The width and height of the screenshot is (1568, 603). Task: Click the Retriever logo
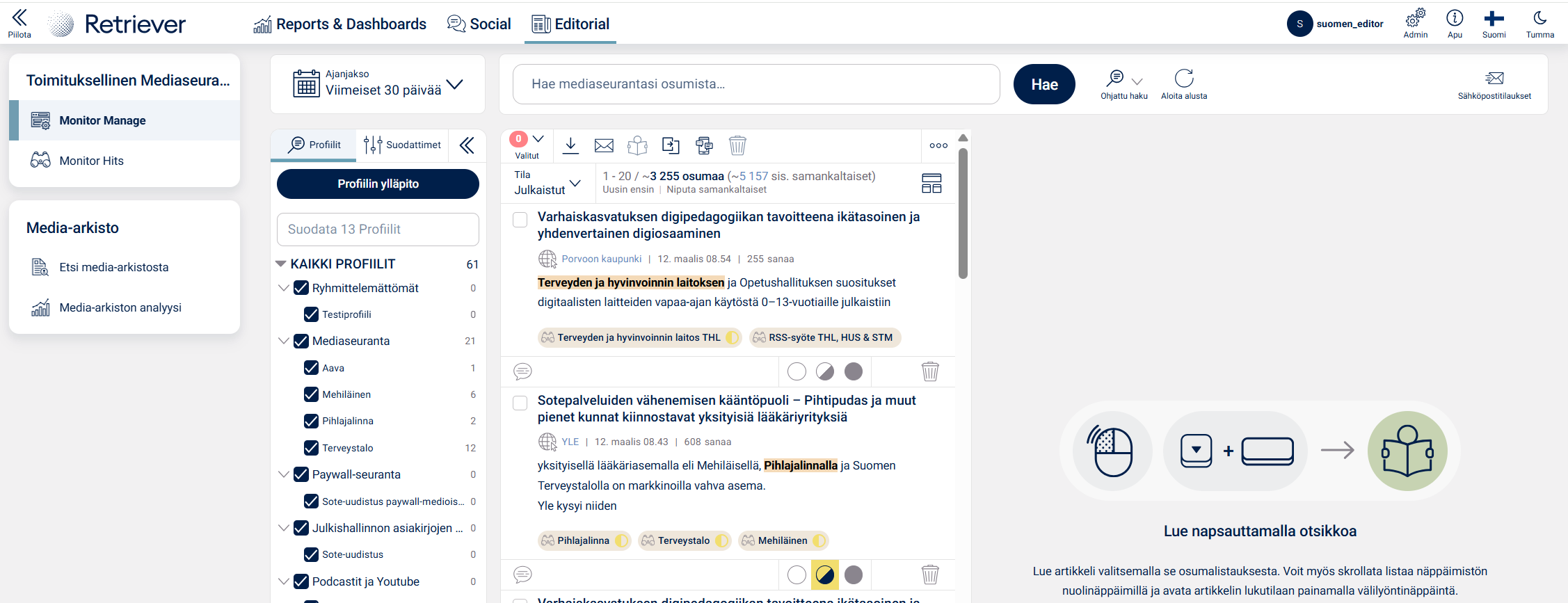(x=118, y=24)
